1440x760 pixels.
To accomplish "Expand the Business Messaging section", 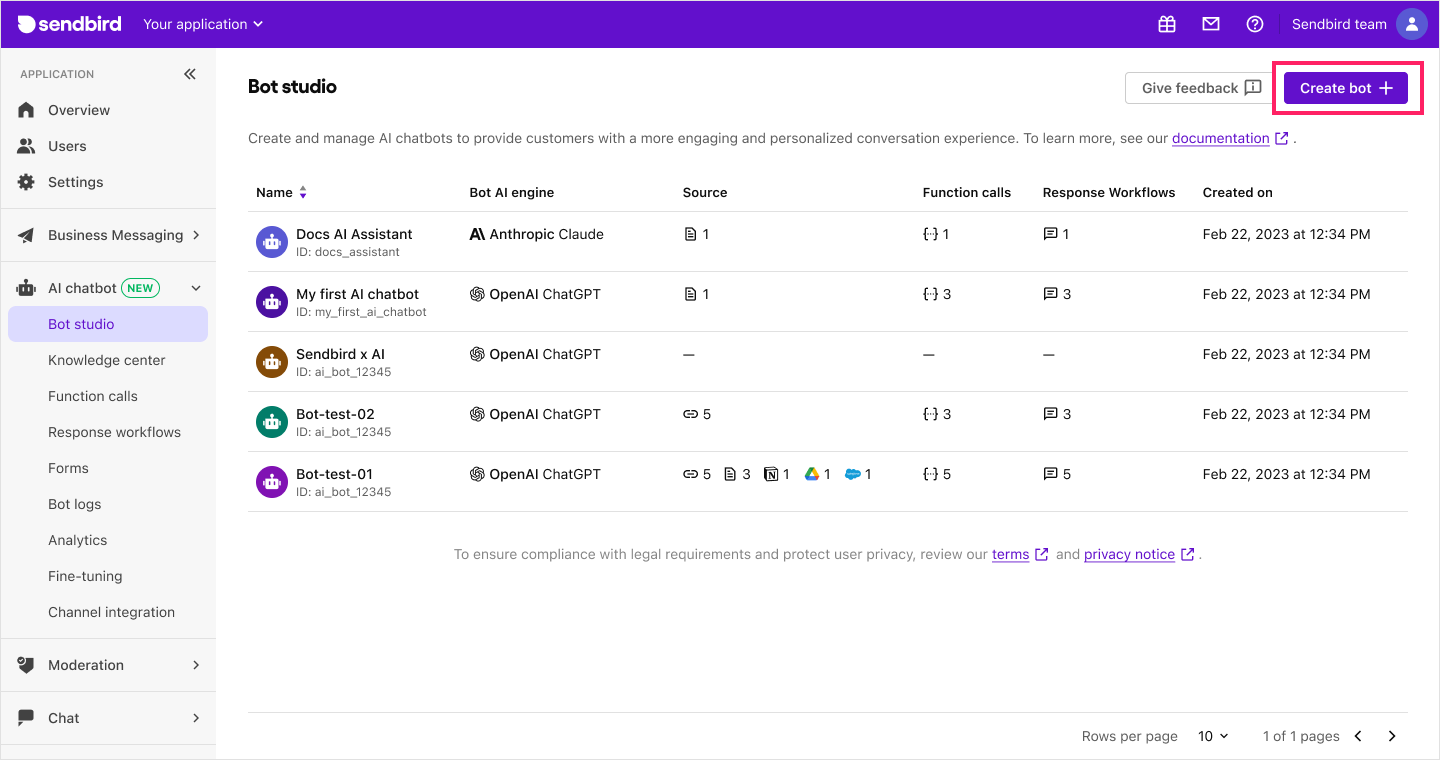I will click(x=196, y=235).
